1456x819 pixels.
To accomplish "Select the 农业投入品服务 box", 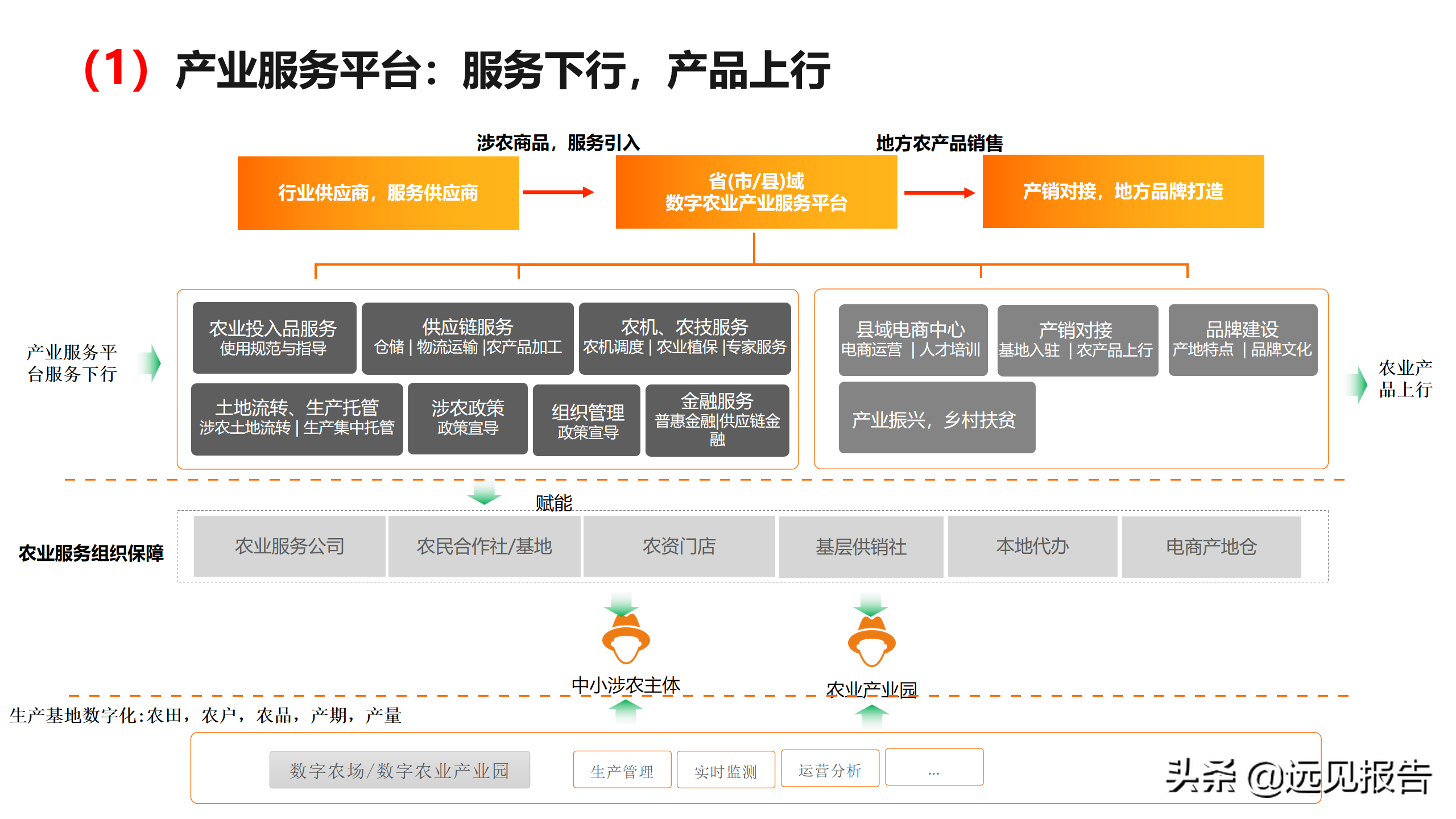I will pos(274,338).
